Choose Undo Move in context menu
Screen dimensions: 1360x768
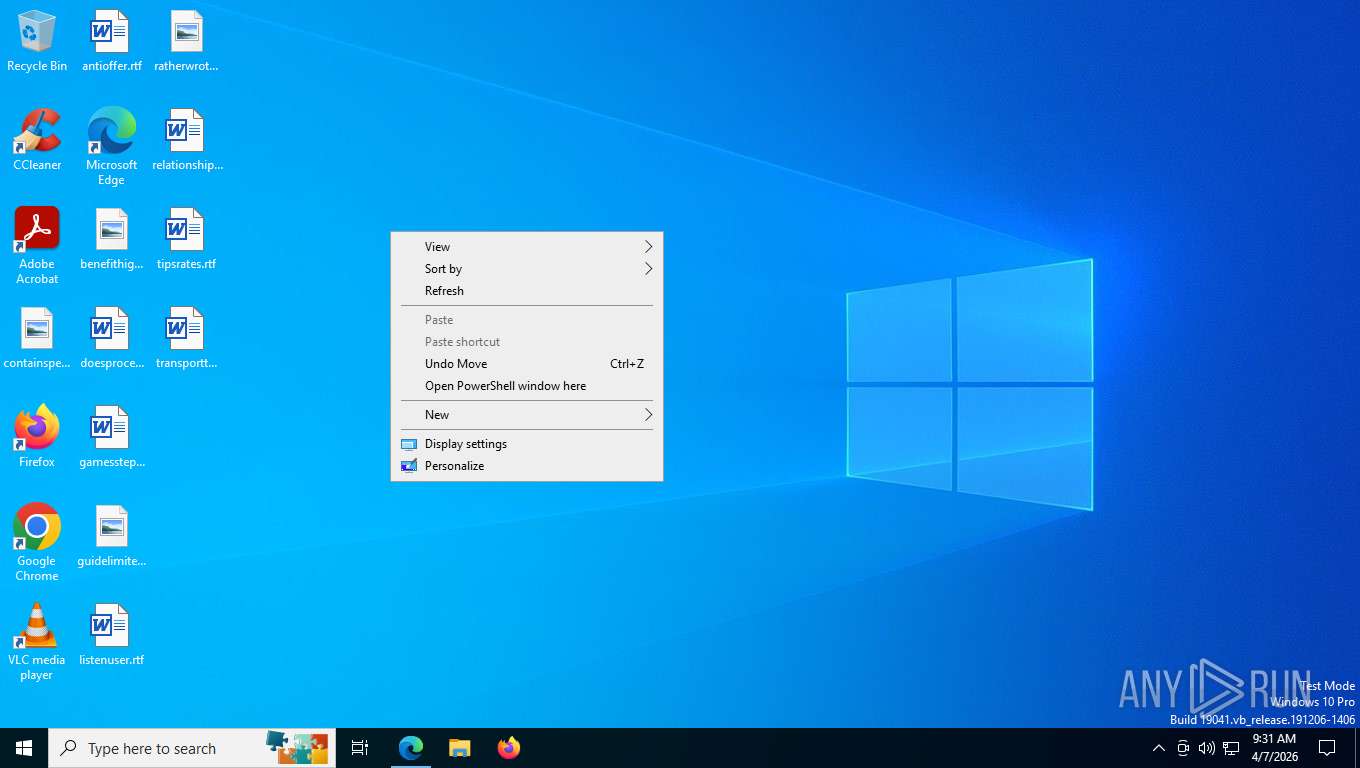coord(526,364)
